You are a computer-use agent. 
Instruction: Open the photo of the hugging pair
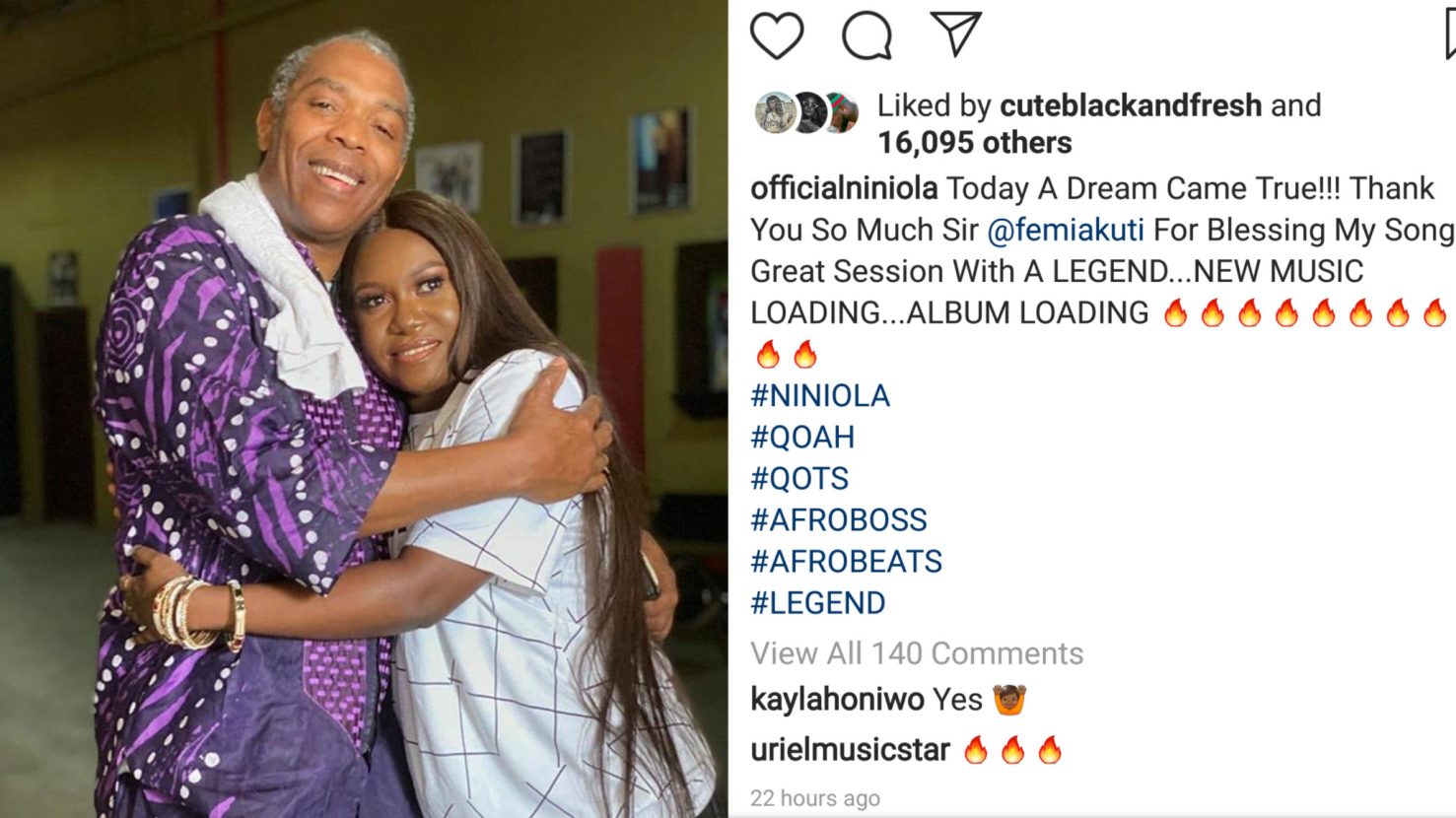(360, 409)
